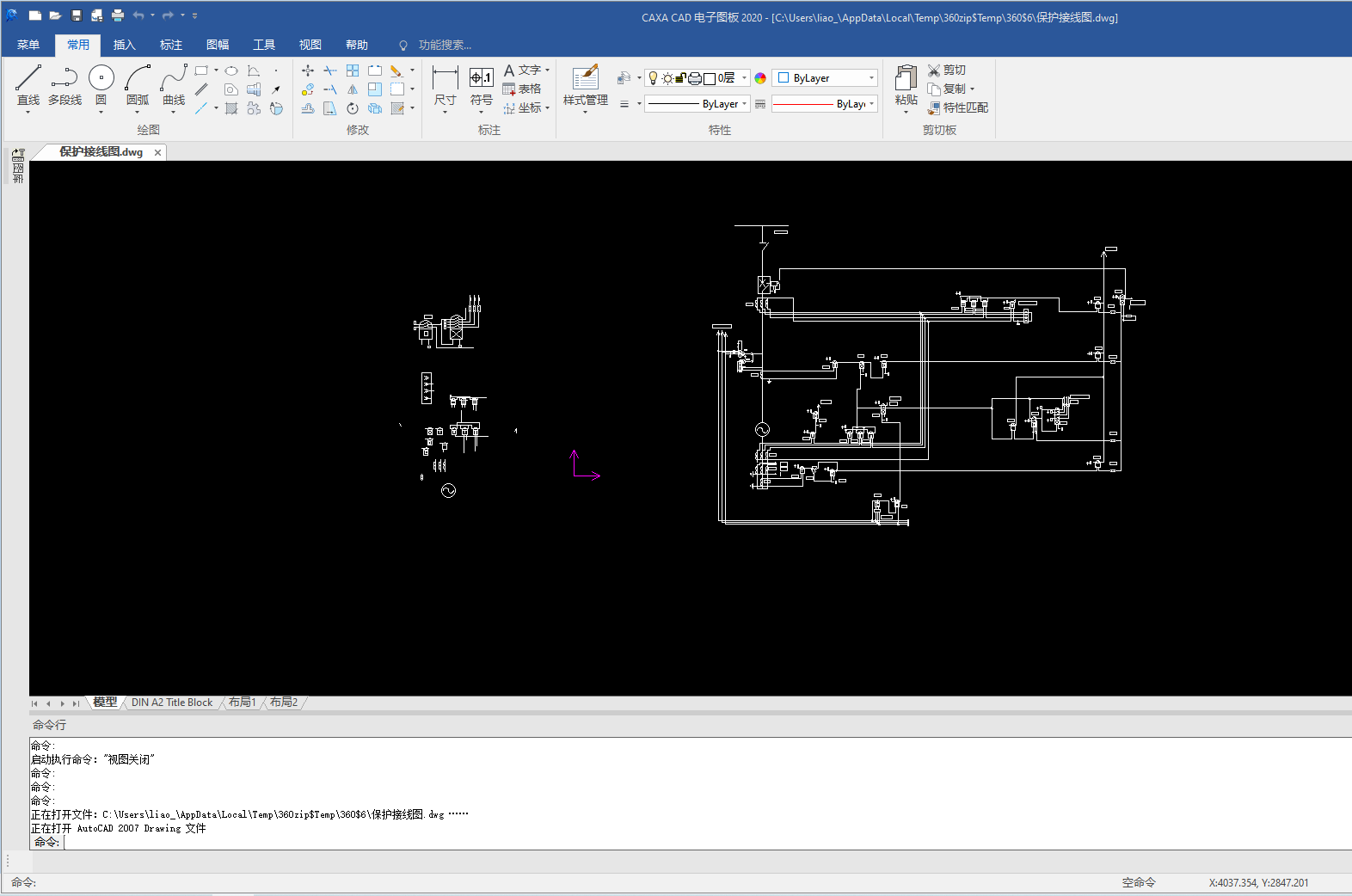Toggle layer lock padlock icon
1352x896 pixels.
pos(680,78)
